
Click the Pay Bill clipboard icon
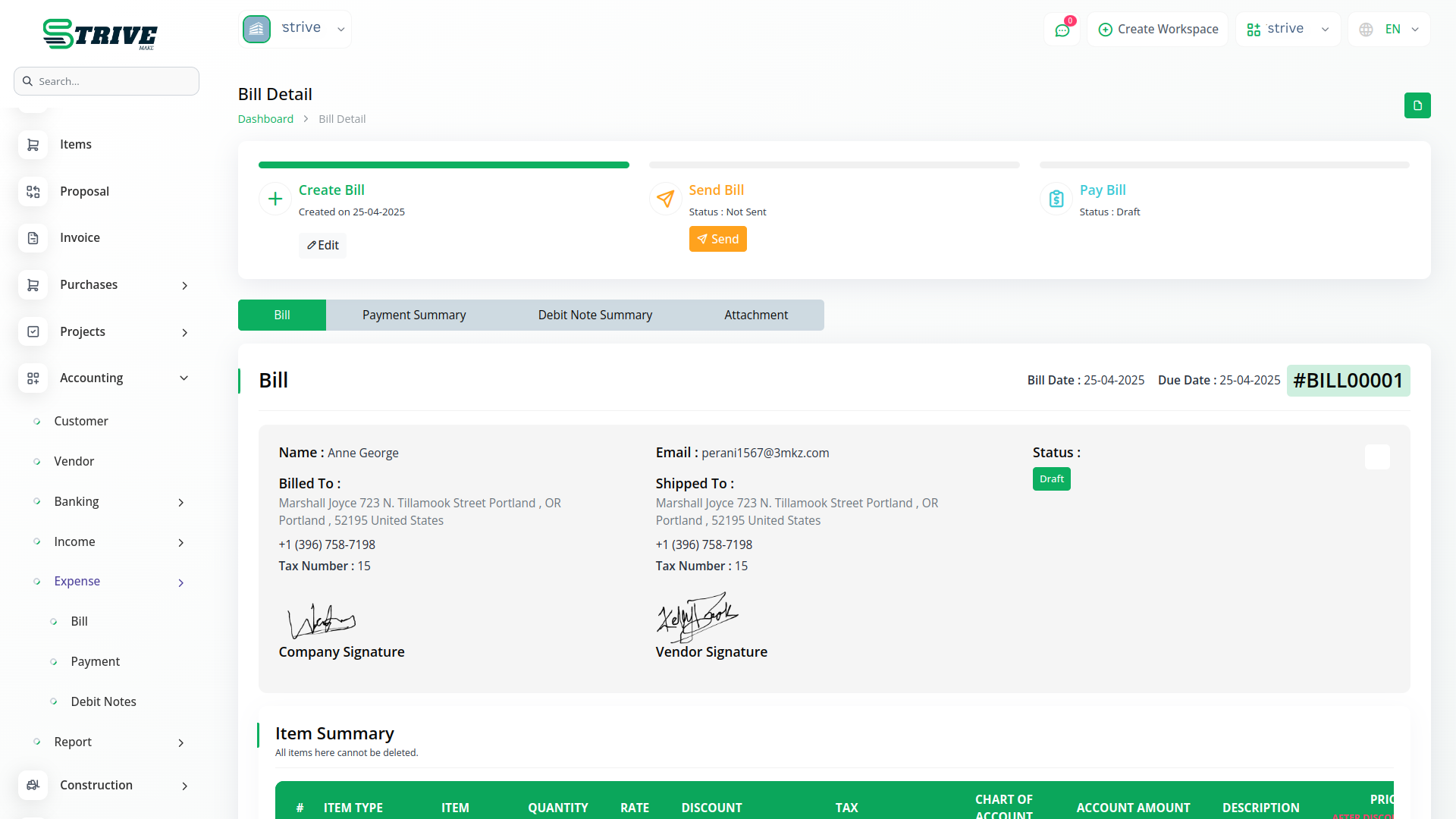1056,199
